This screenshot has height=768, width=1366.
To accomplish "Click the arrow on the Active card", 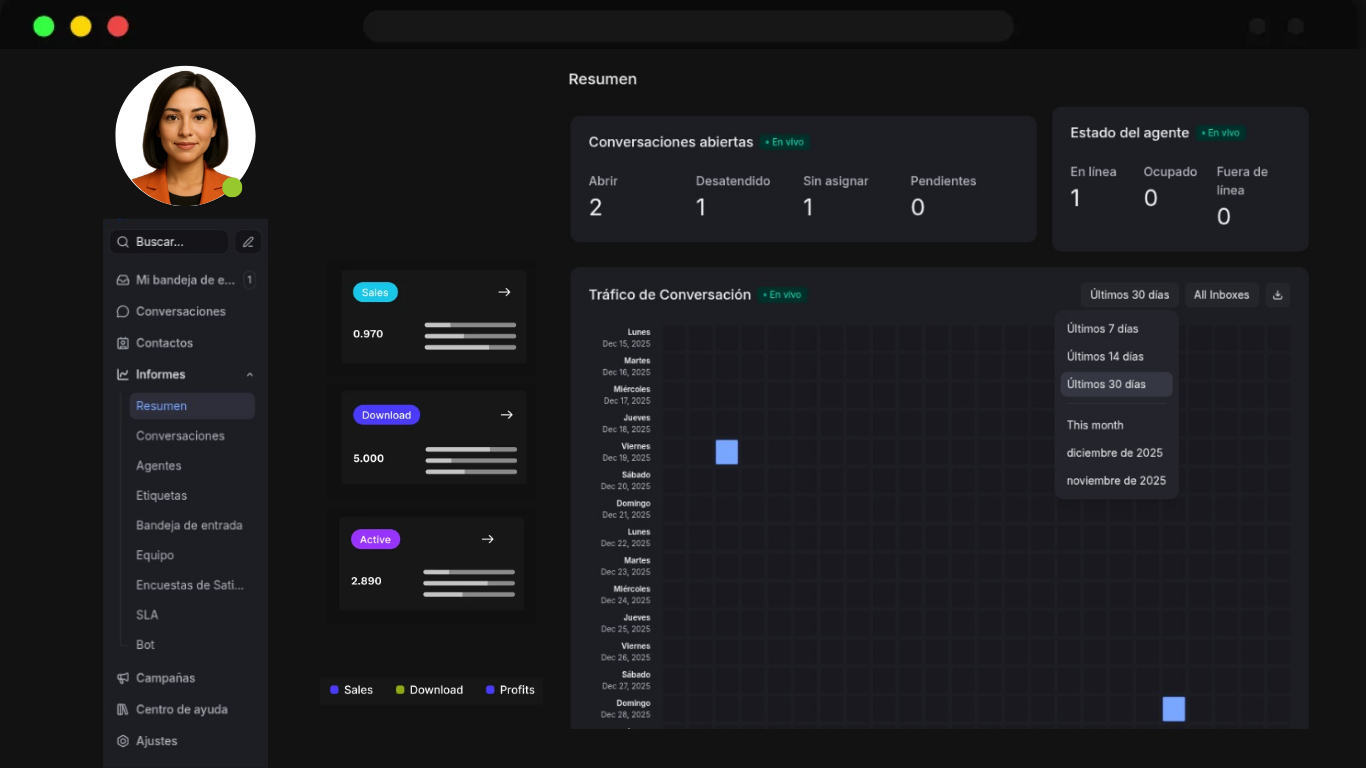I will coord(487,539).
